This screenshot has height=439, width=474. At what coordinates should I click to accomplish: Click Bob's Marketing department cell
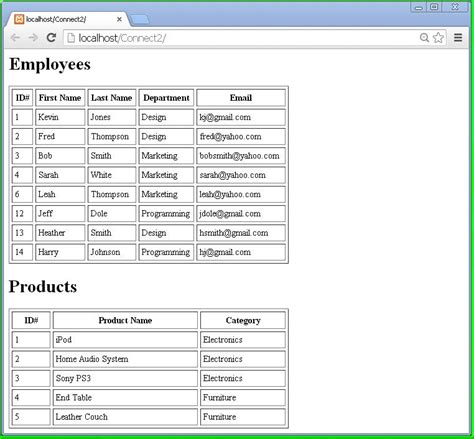[166, 156]
